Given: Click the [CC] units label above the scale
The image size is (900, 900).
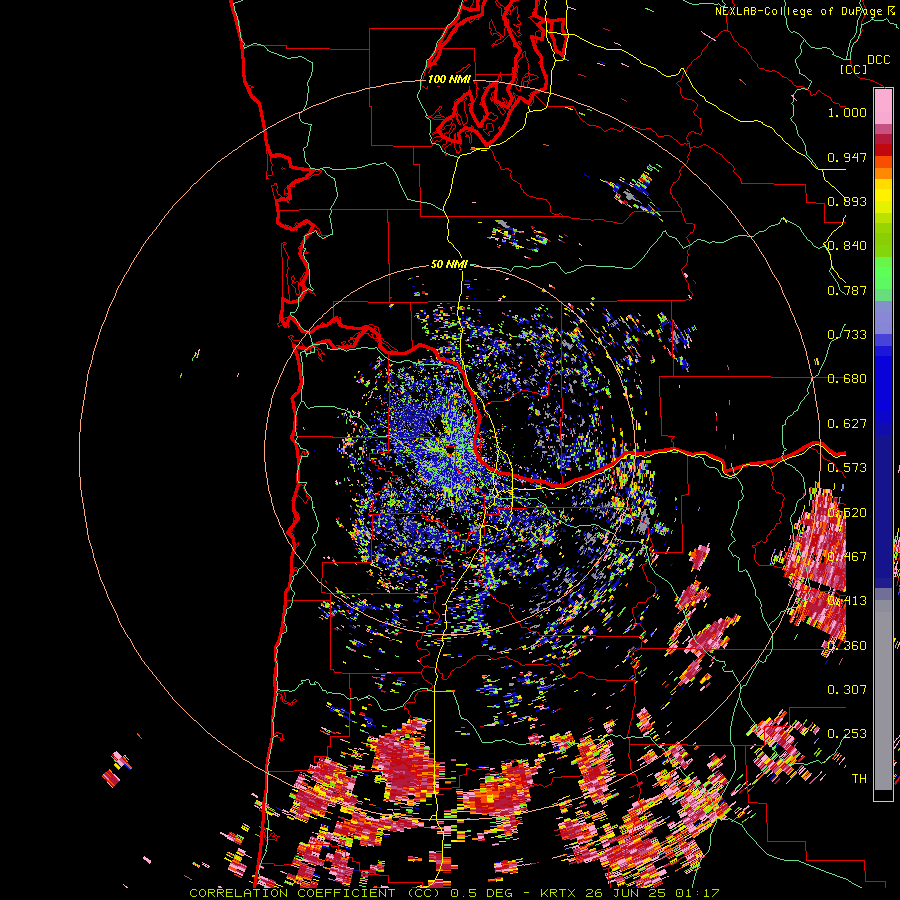Looking at the screenshot, I should click(x=853, y=69).
